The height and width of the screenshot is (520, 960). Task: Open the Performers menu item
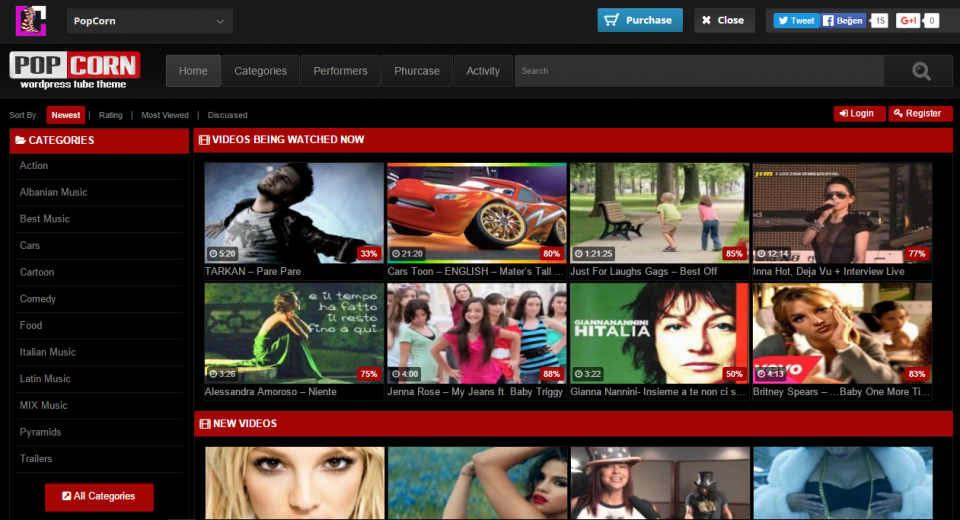[340, 71]
